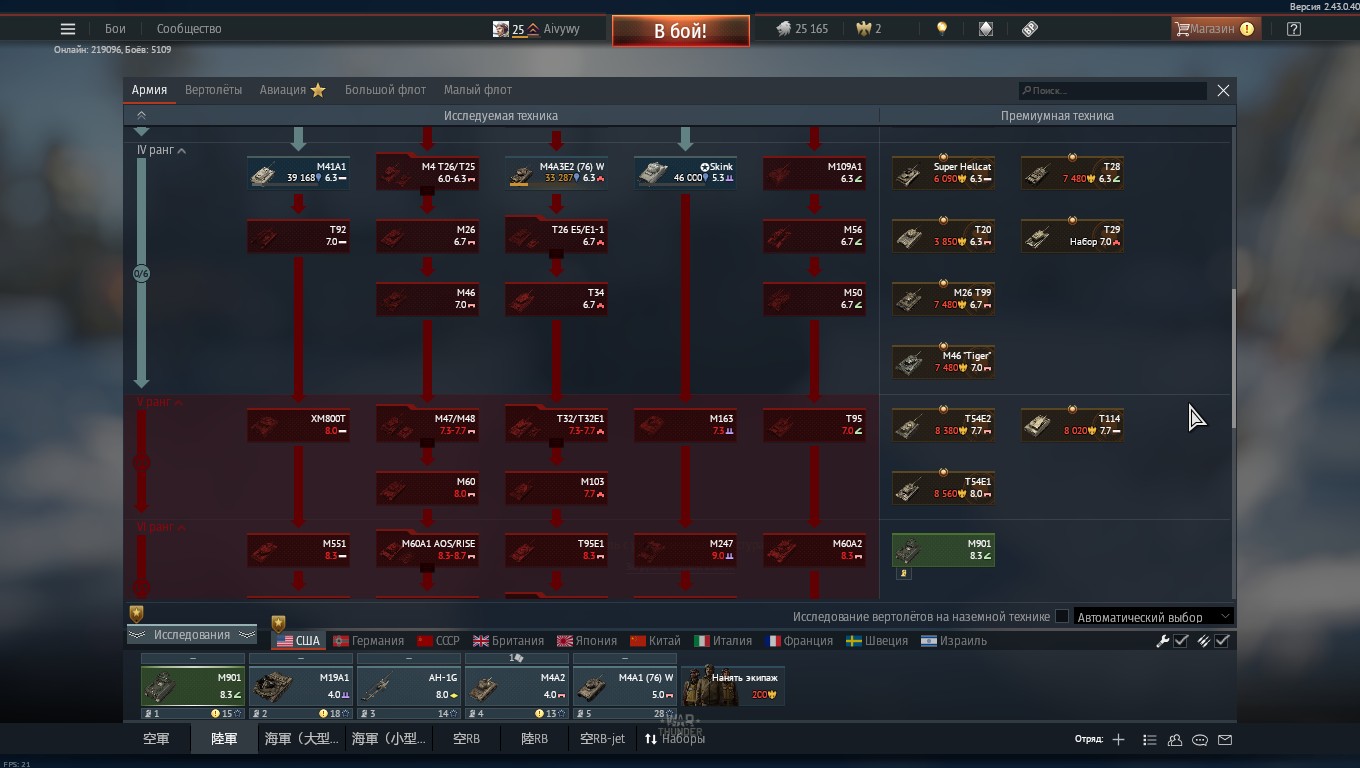Open the Бои menu
Screen dimensions: 1360x768
(116, 29)
